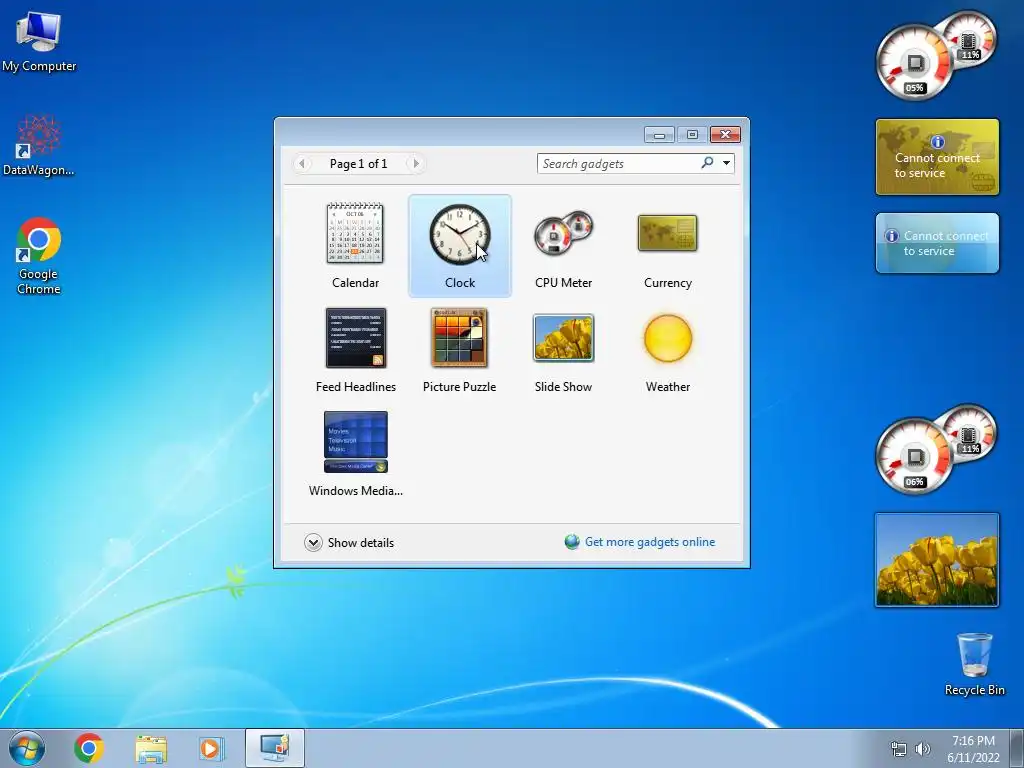Click the gadget gallery taskbar button
This screenshot has width=1024, height=768.
pyautogui.click(x=275, y=748)
